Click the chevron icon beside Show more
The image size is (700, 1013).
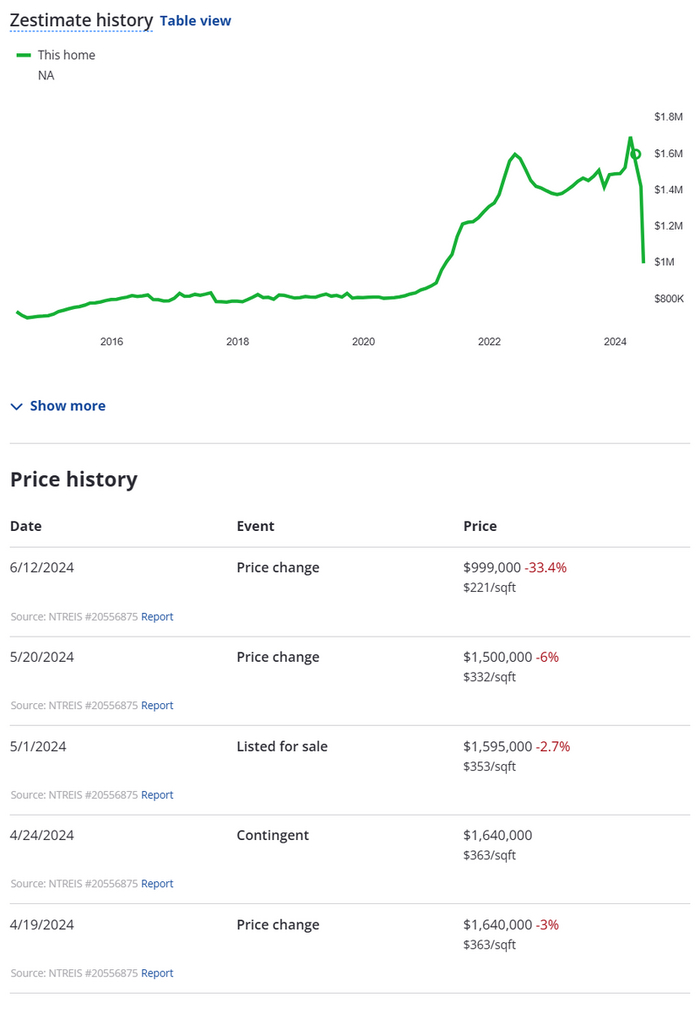coord(16,406)
